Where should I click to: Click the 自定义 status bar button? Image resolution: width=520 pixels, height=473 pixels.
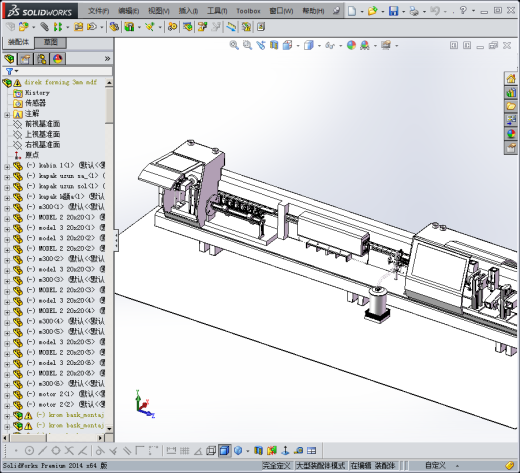click(x=435, y=465)
